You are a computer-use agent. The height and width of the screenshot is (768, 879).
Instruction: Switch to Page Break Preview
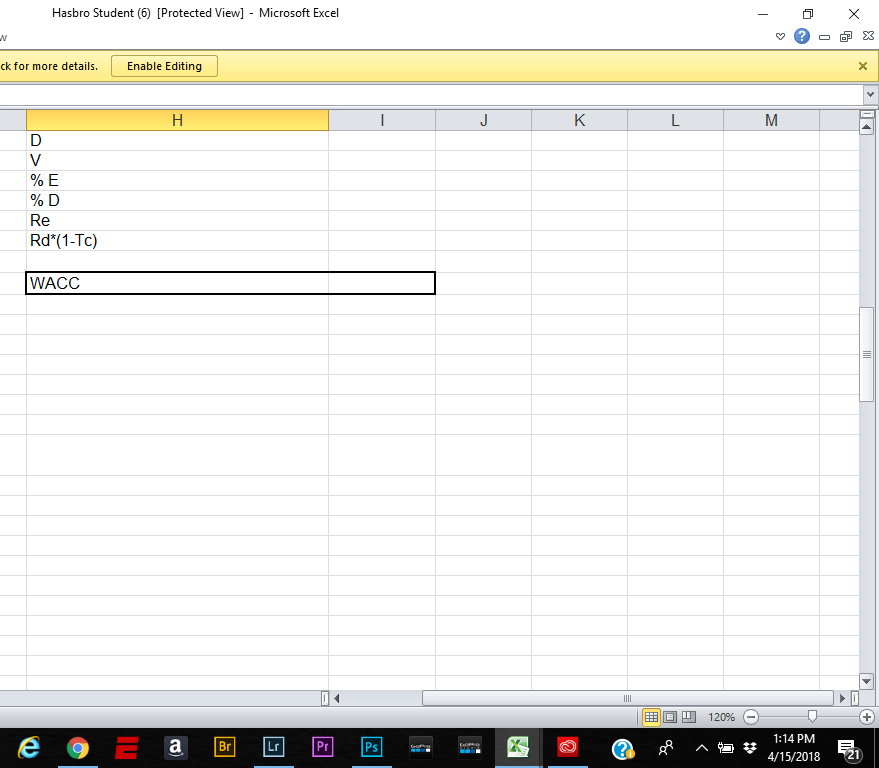click(688, 717)
